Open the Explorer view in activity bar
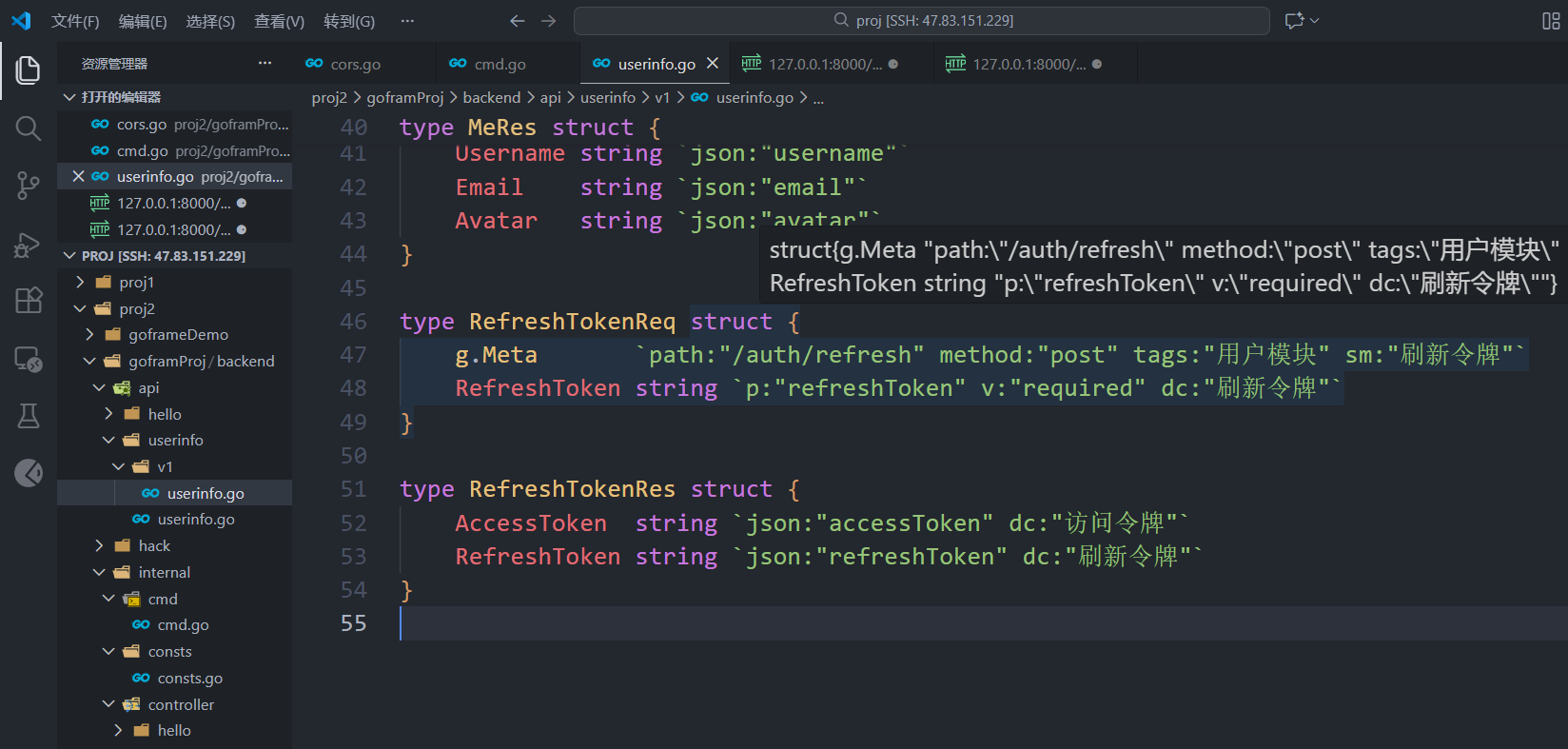Viewport: 1568px width, 749px height. [x=29, y=69]
